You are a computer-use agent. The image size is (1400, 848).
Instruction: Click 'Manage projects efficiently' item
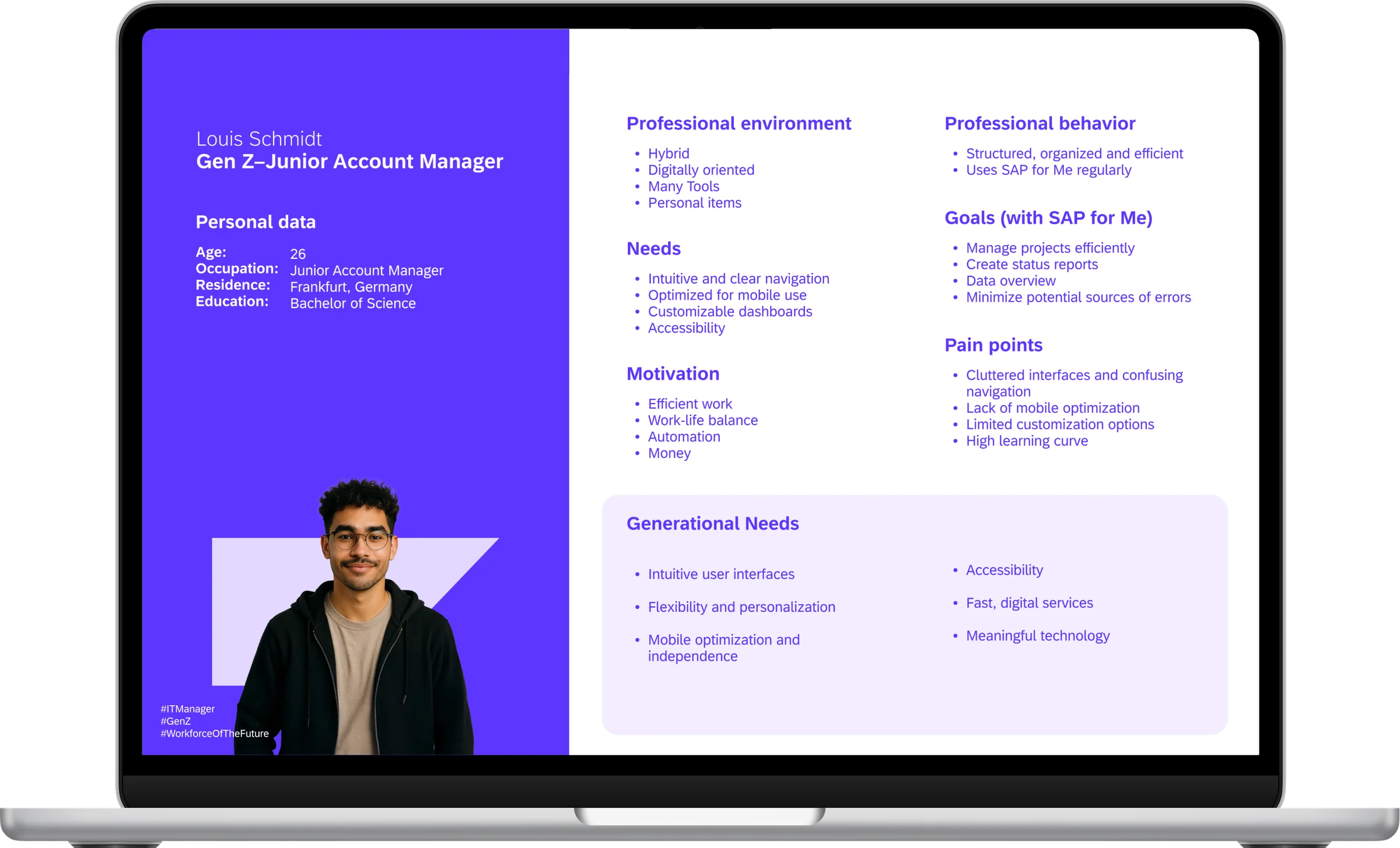[1050, 248]
